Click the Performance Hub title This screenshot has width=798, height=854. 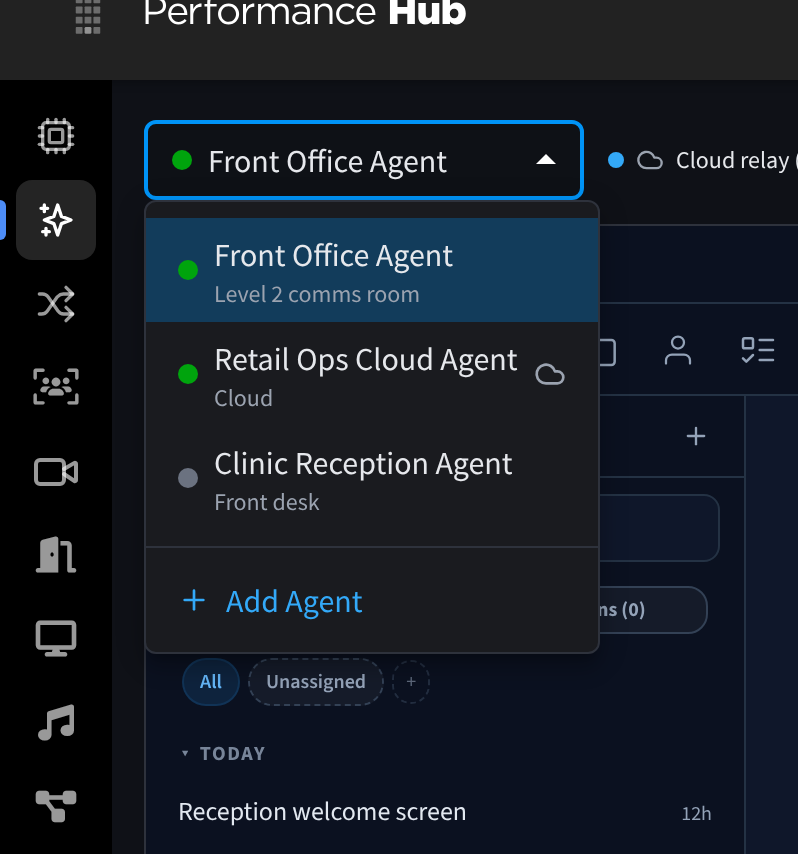pos(305,12)
